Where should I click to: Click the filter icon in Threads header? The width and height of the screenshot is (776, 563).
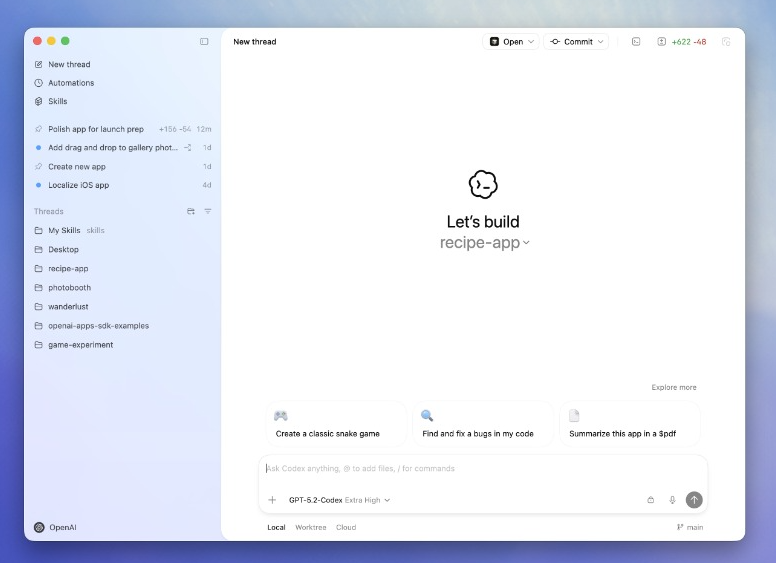(x=208, y=211)
